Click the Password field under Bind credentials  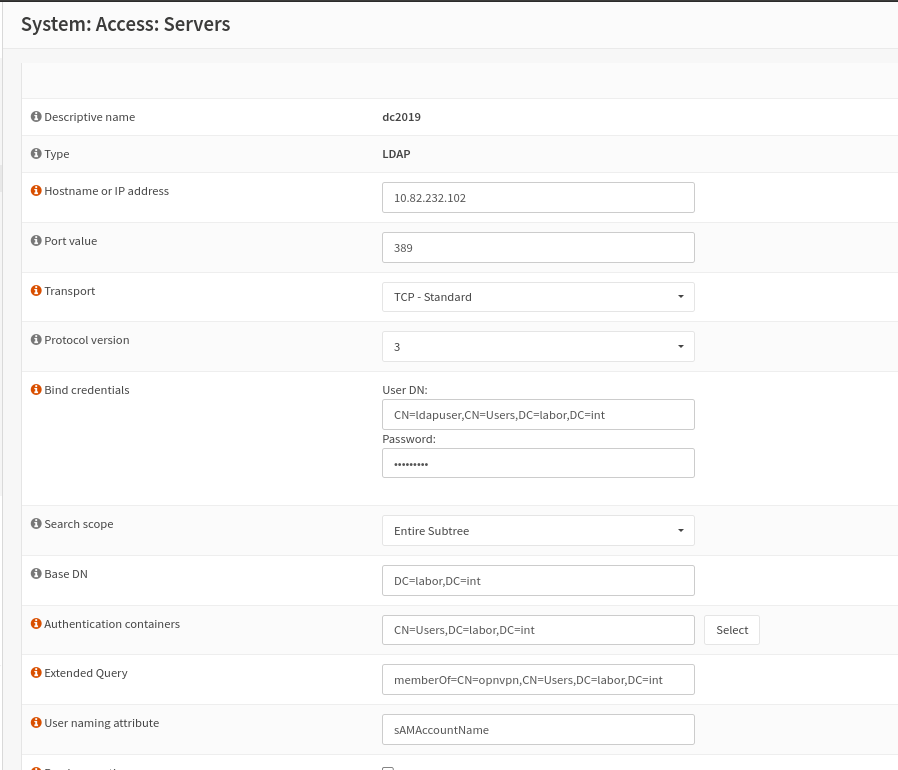click(538, 462)
